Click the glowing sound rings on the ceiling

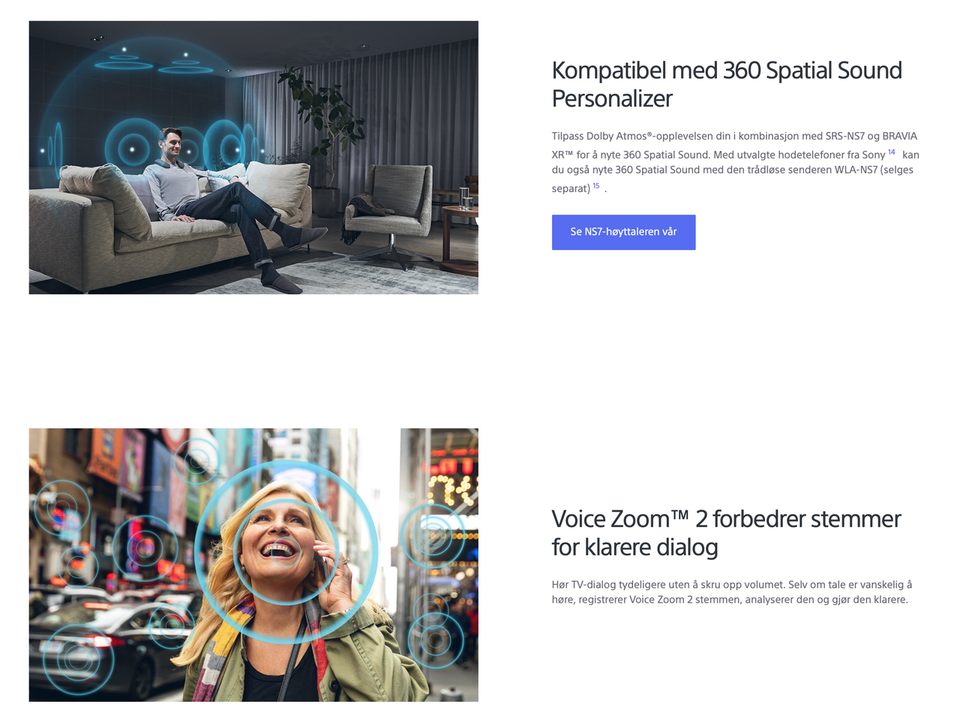pos(153,62)
